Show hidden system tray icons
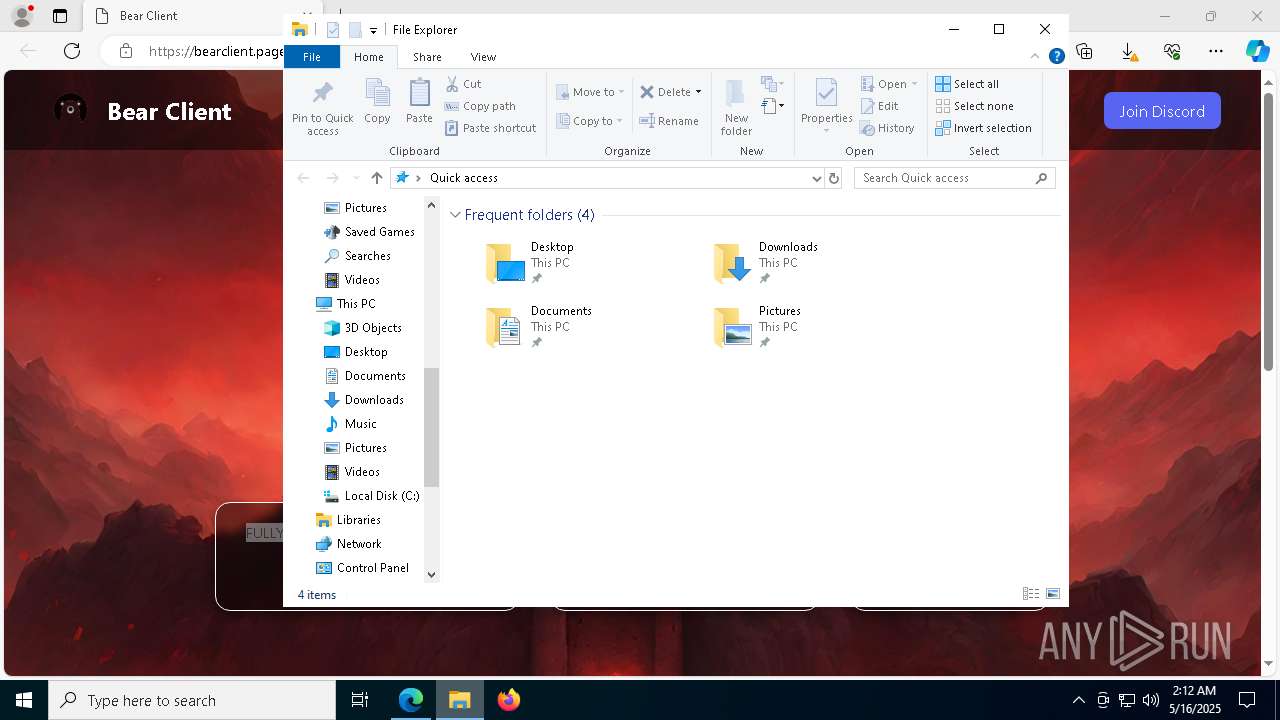Viewport: 1280px width, 720px height. coord(1078,700)
